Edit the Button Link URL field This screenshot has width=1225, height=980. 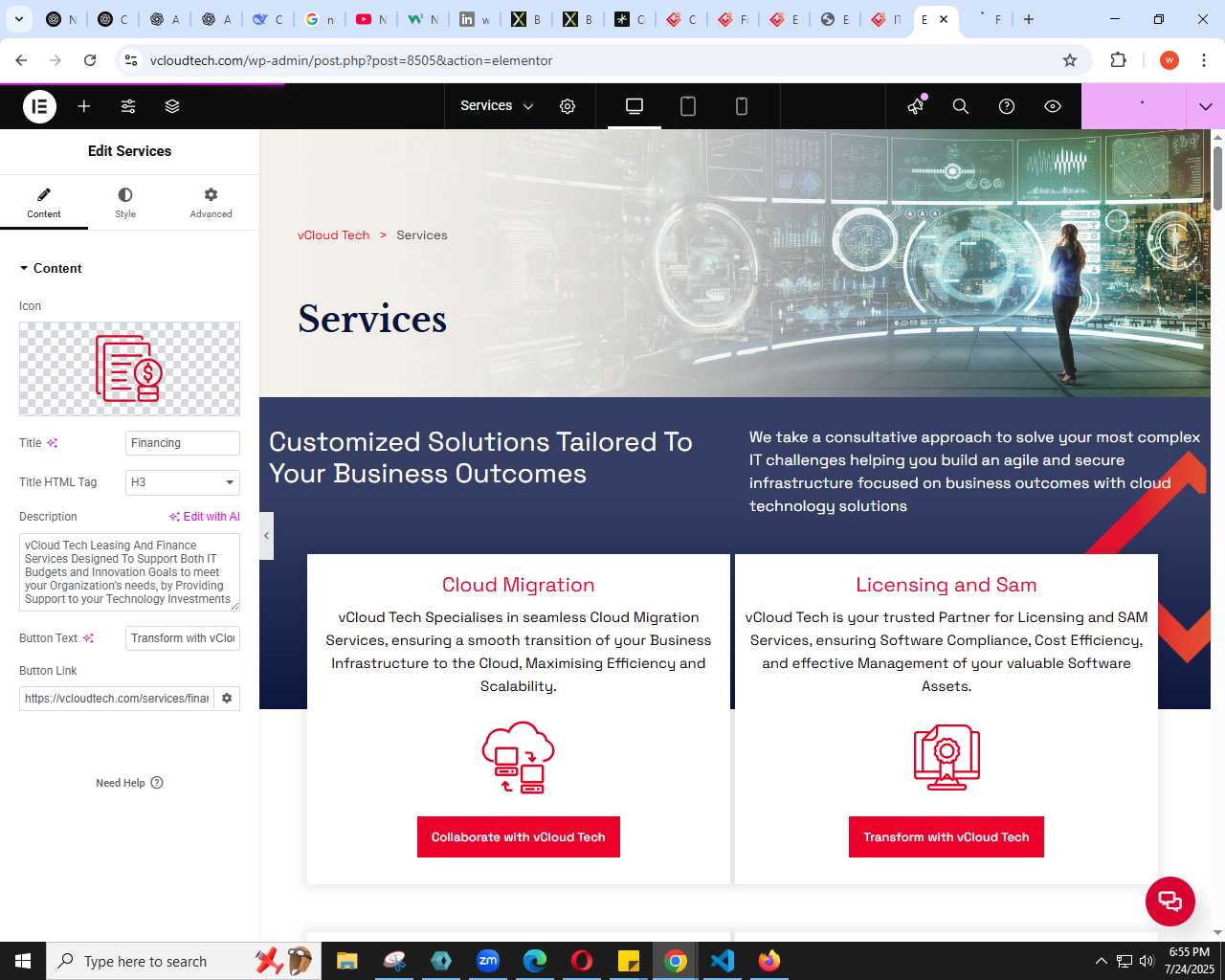117,699
